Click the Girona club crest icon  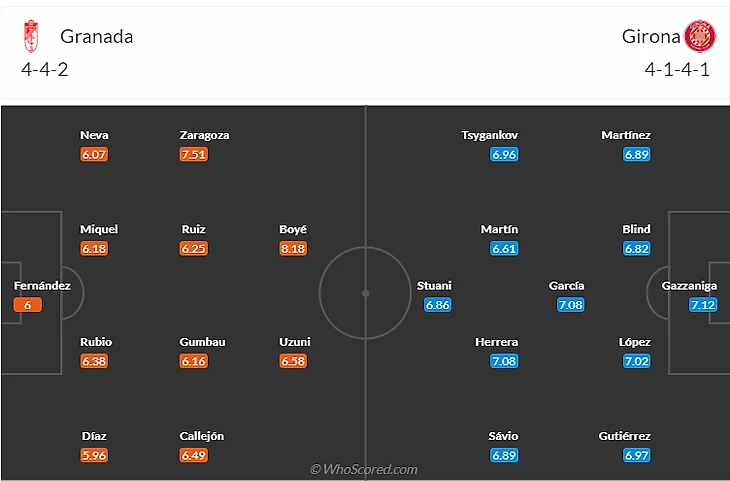click(699, 36)
